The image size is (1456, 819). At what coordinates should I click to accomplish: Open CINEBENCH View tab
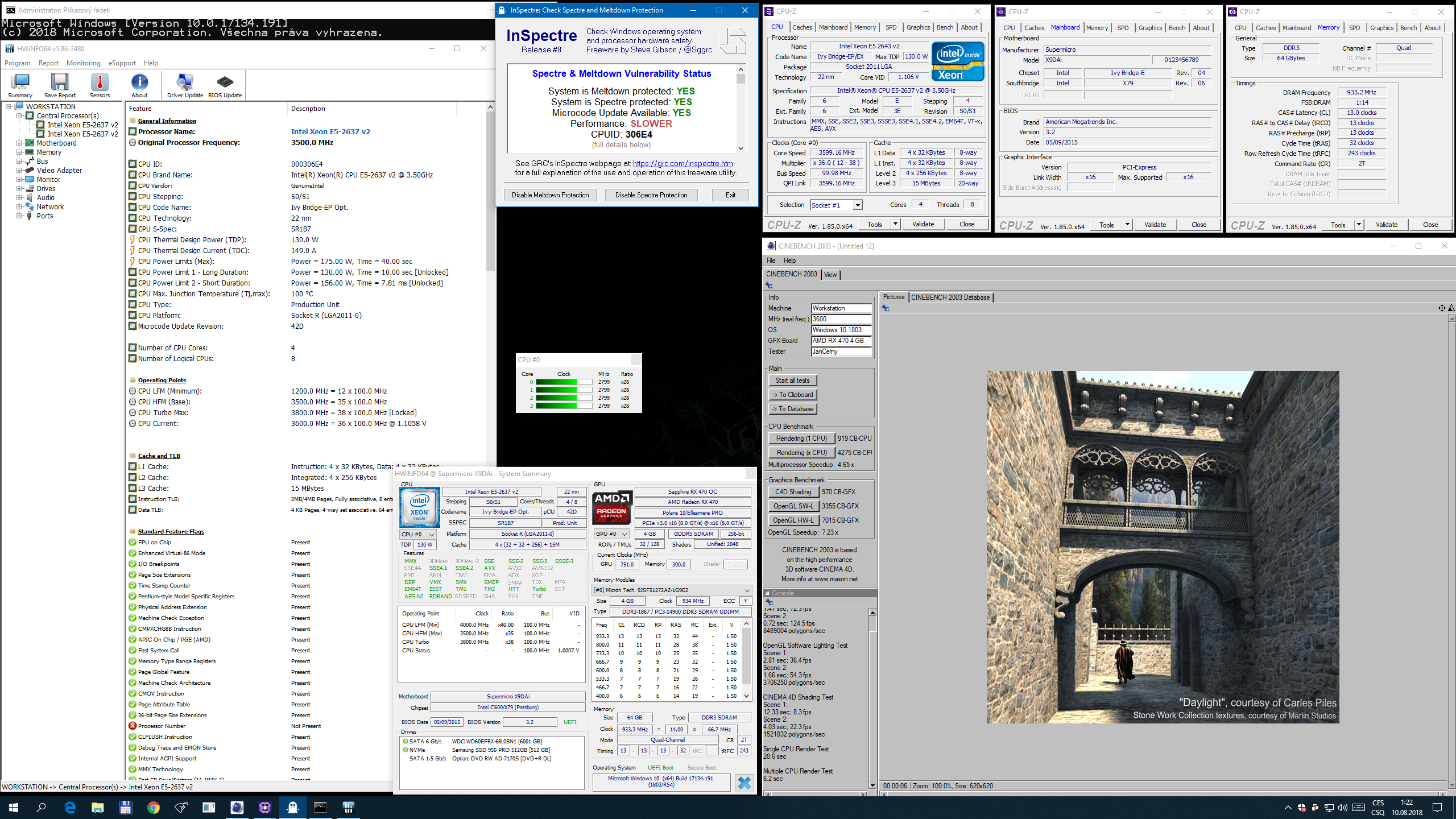click(830, 275)
